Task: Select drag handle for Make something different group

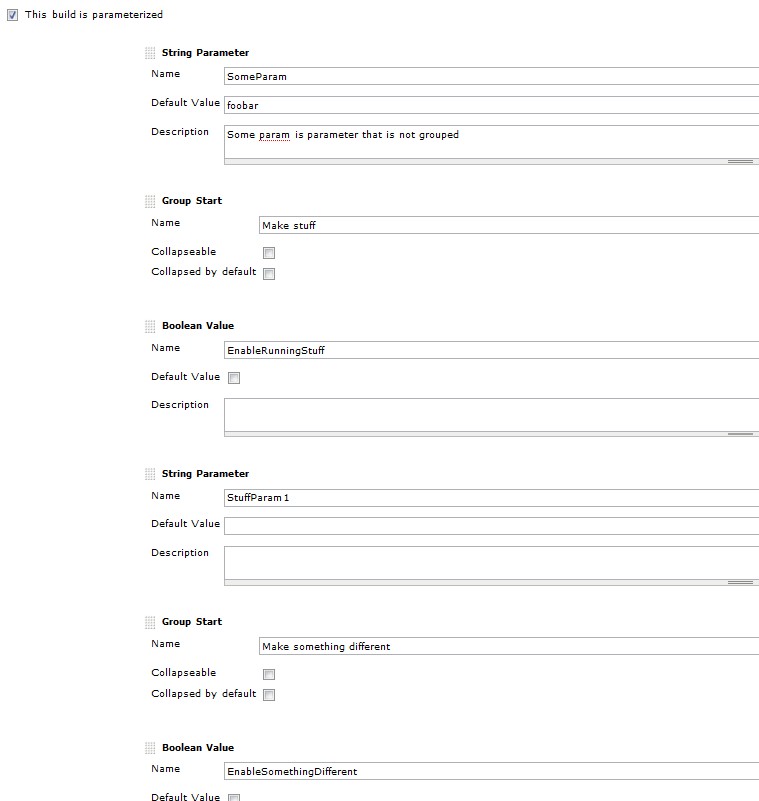Action: coord(151,622)
